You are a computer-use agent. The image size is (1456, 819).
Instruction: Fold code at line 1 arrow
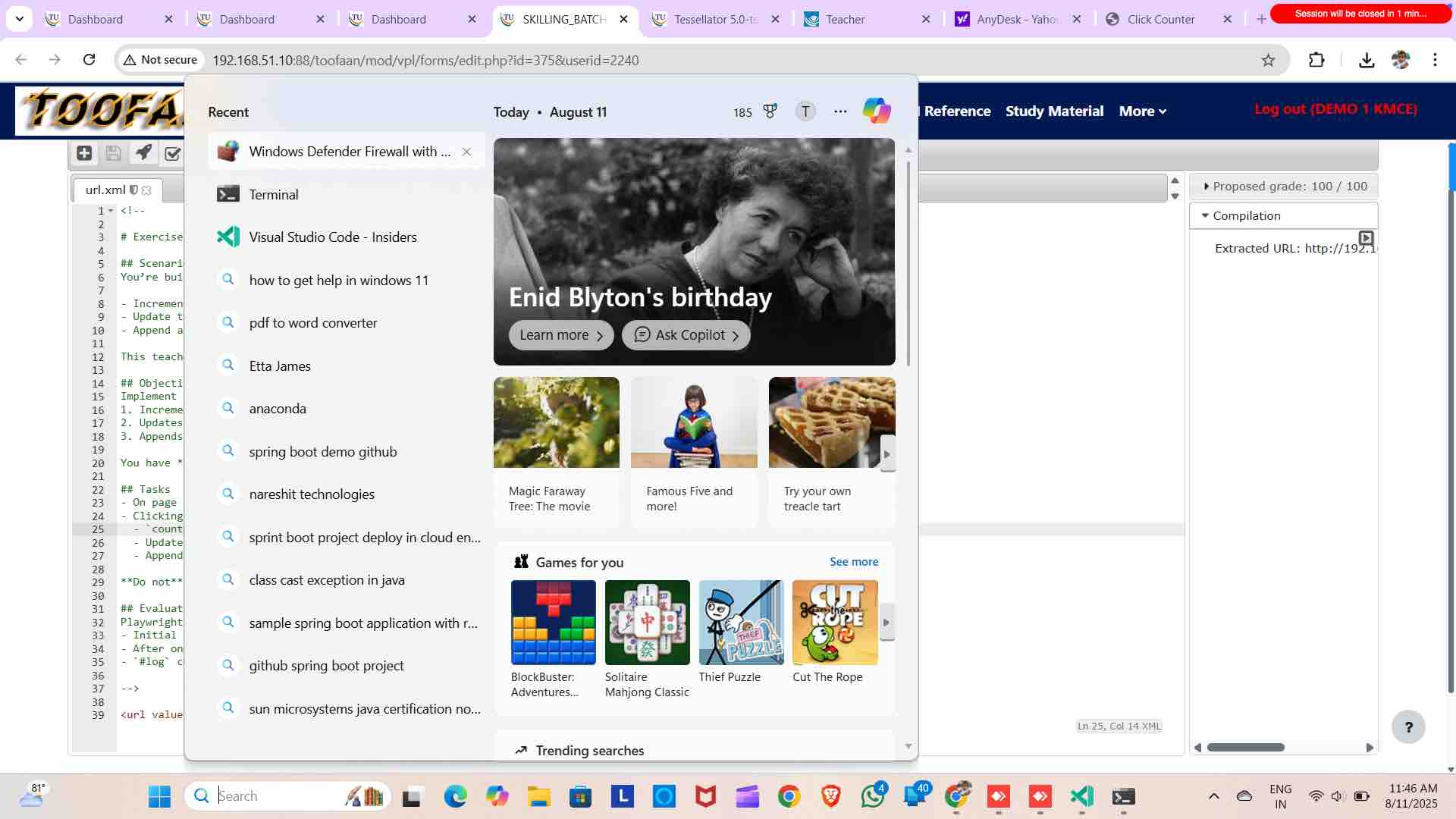point(111,211)
